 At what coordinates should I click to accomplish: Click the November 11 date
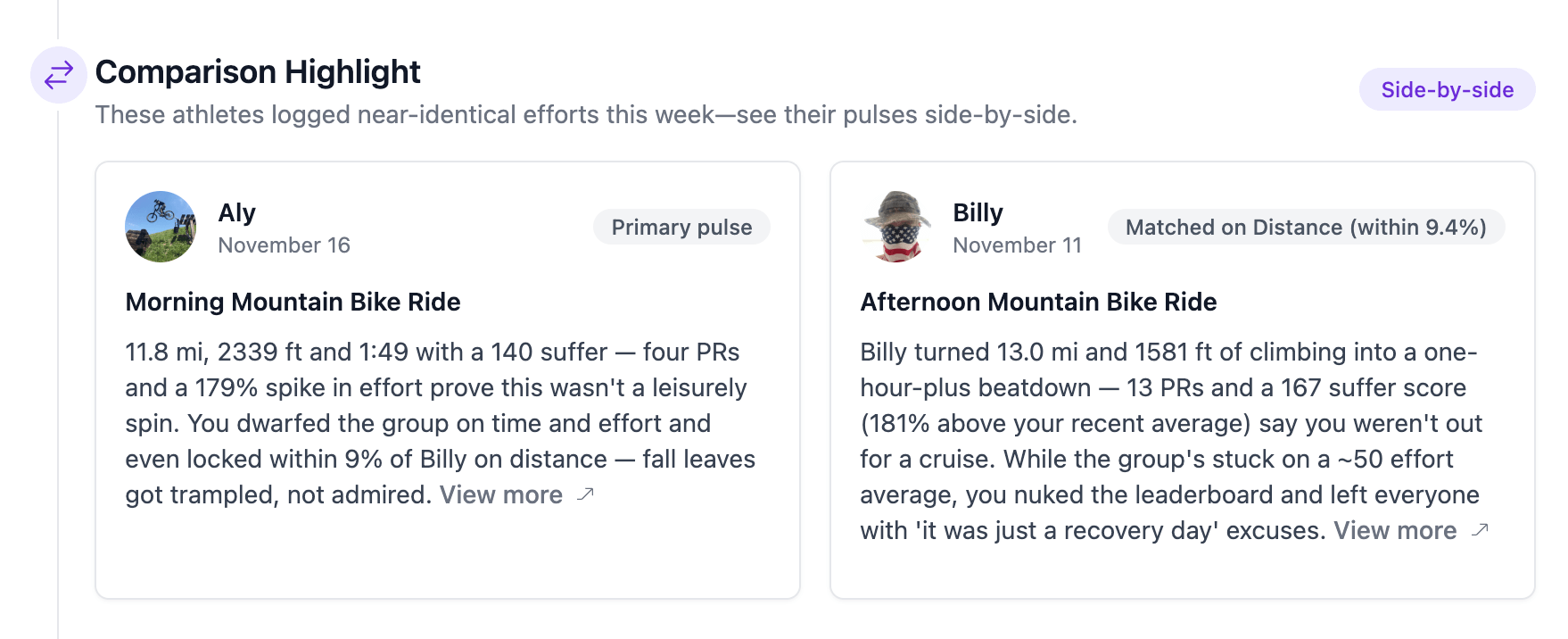click(1017, 245)
